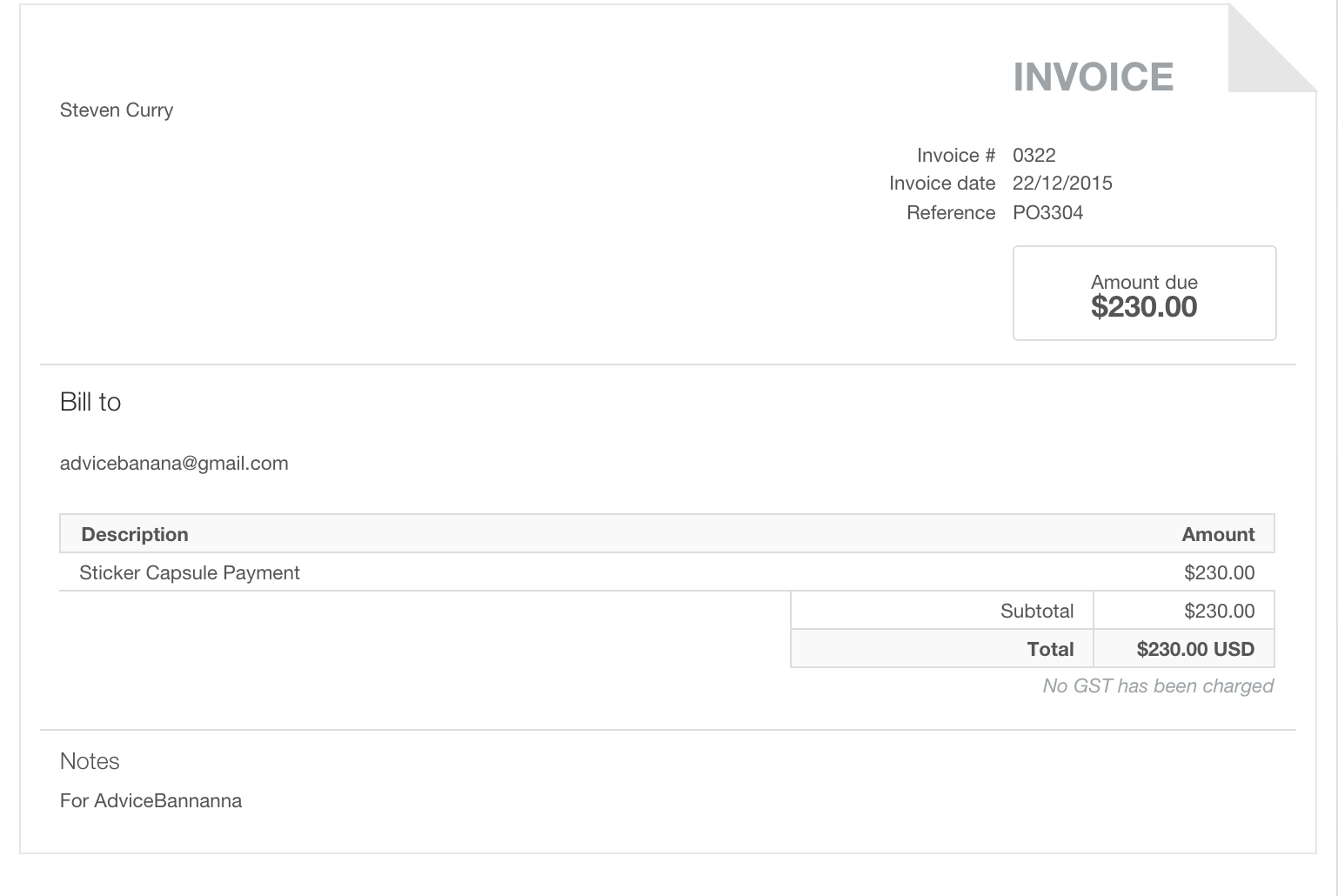
Task: Select the Total $230.00 USD value
Action: (x=1194, y=650)
